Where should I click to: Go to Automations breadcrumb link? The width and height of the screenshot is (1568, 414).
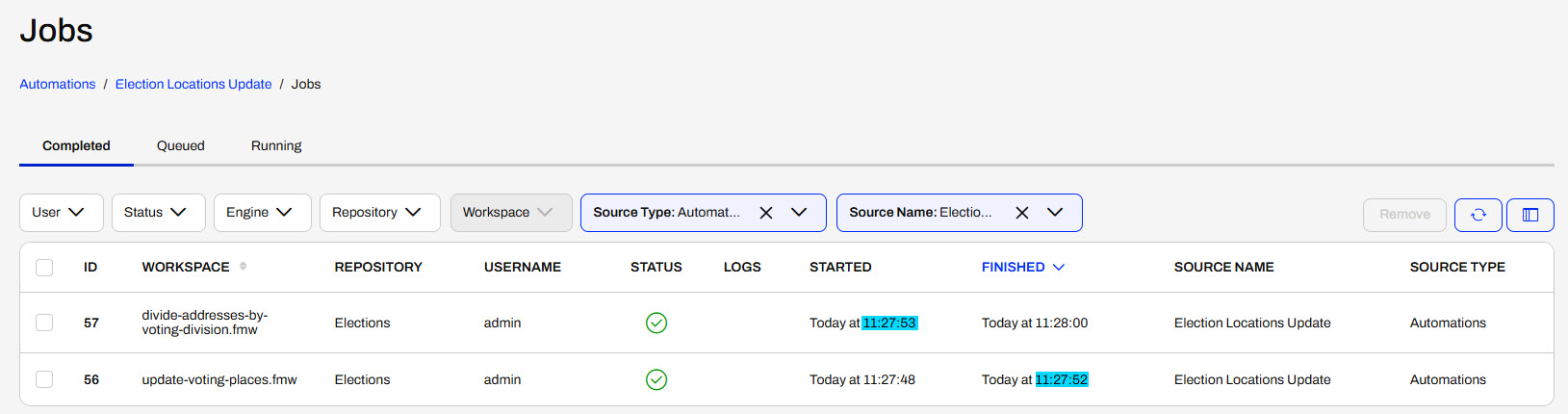coord(58,84)
